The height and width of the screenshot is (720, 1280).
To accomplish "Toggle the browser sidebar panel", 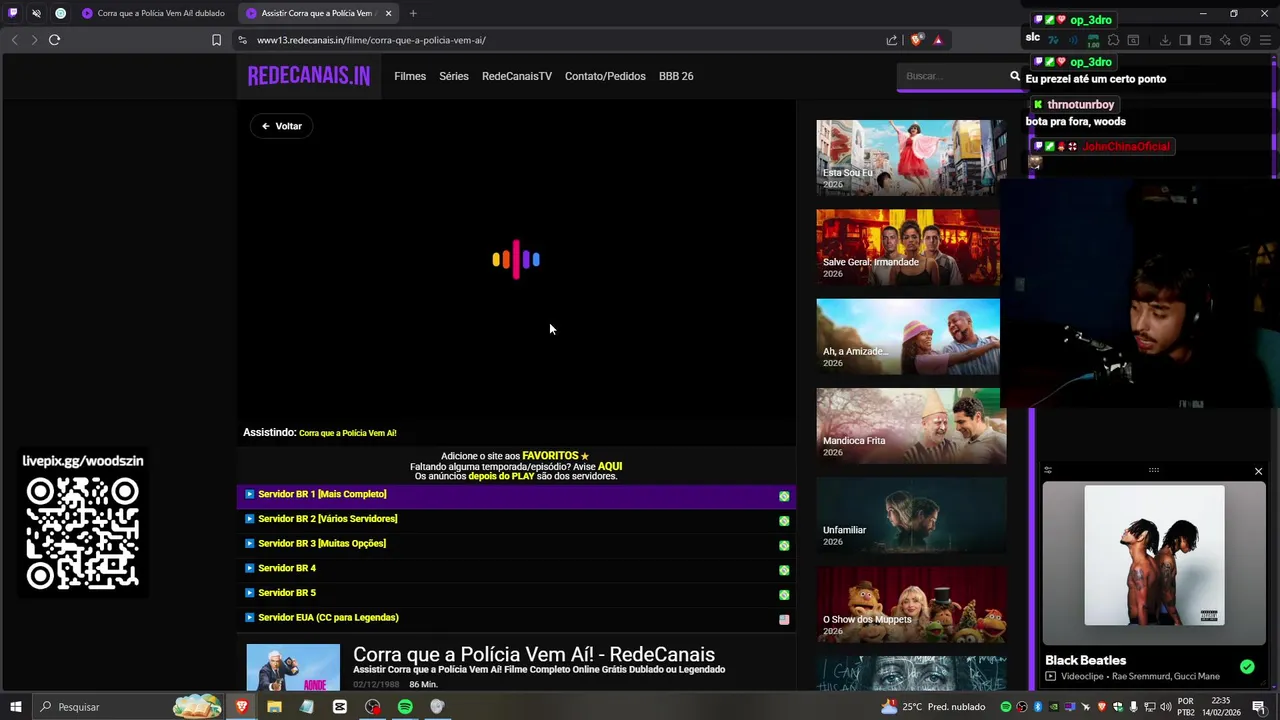I will point(1185,40).
